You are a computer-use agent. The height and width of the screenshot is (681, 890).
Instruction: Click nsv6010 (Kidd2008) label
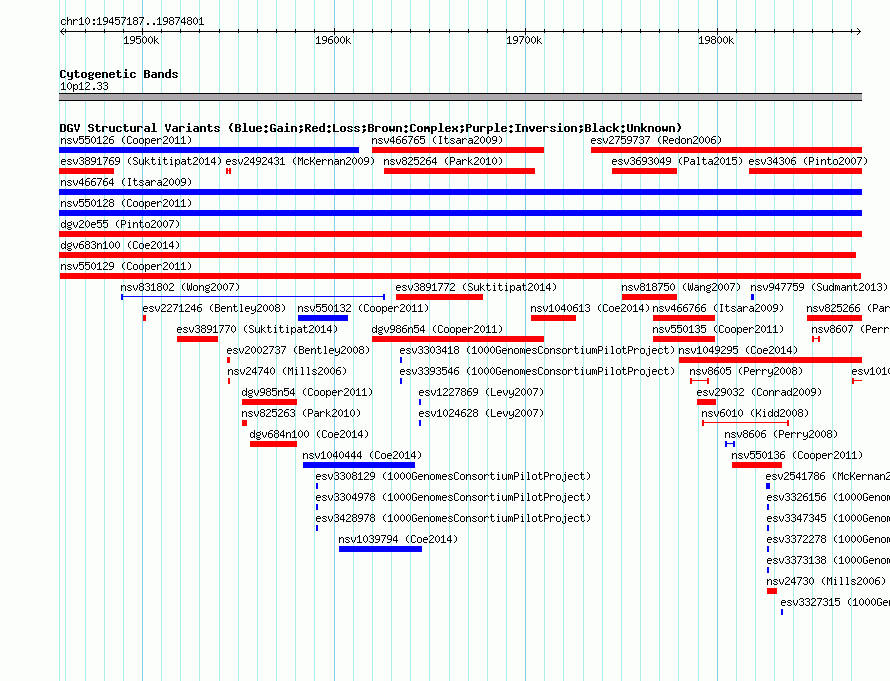click(755, 413)
